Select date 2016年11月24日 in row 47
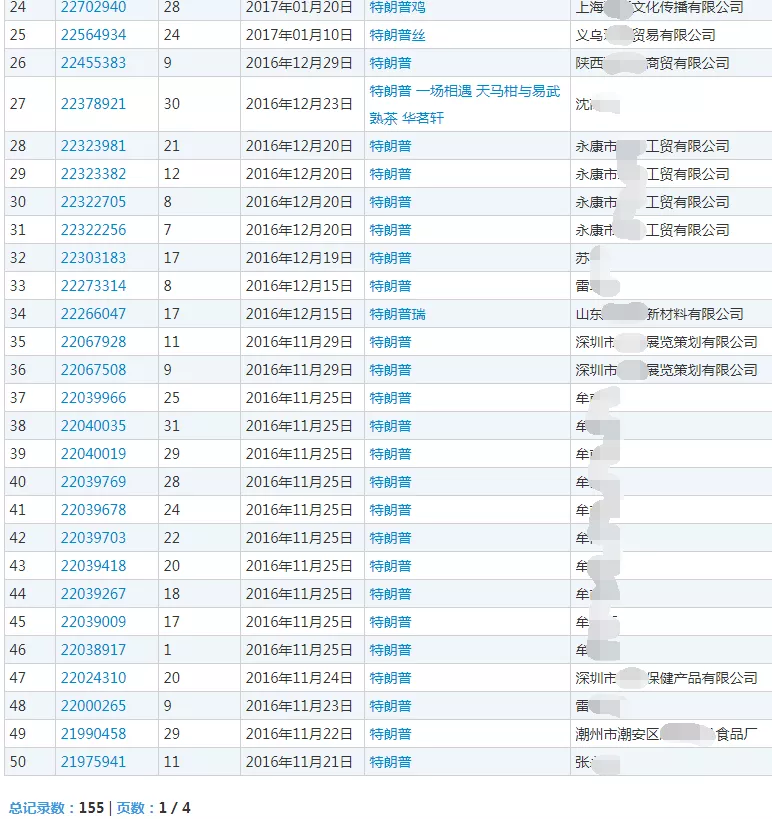772x819 pixels. coord(299,678)
